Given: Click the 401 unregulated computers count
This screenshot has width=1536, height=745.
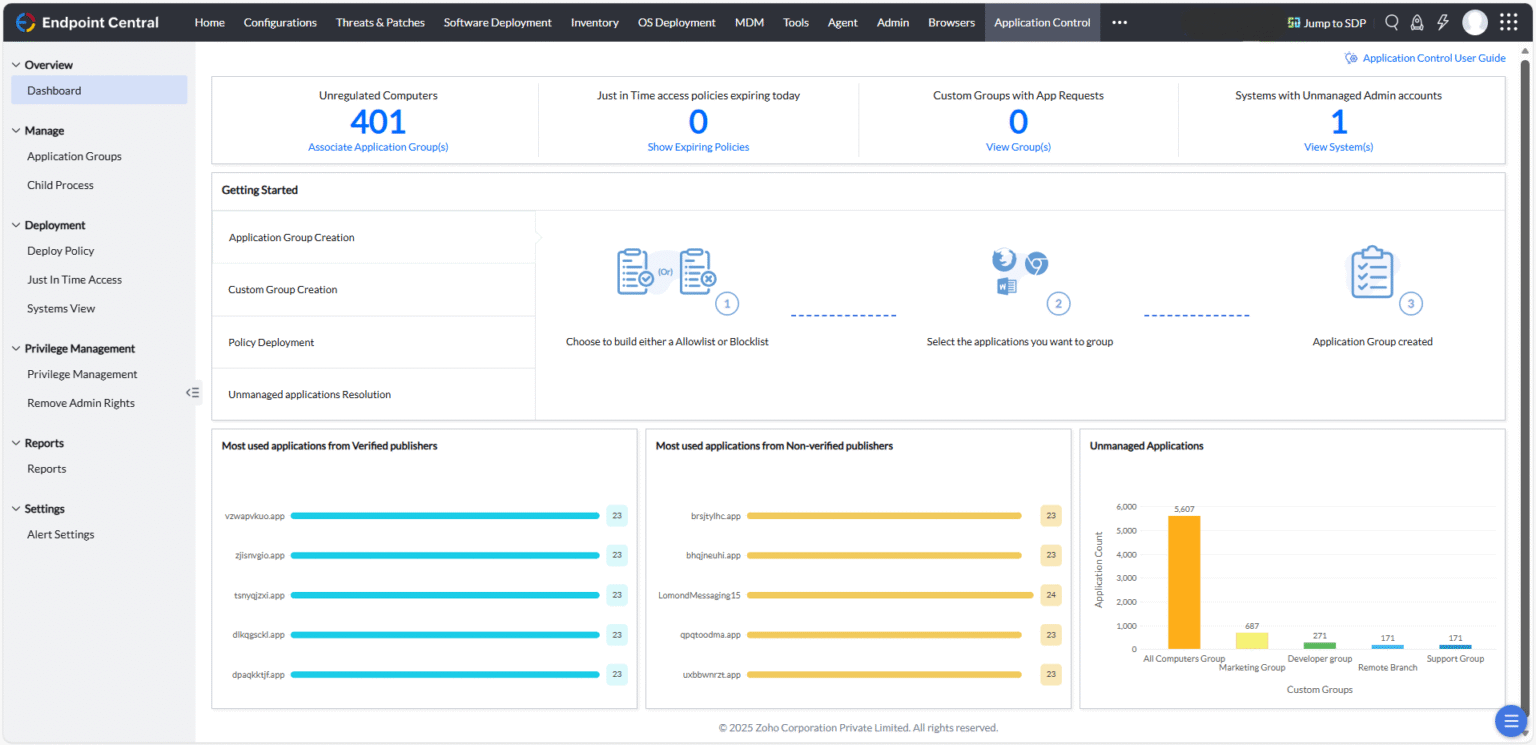Looking at the screenshot, I should coord(378,122).
